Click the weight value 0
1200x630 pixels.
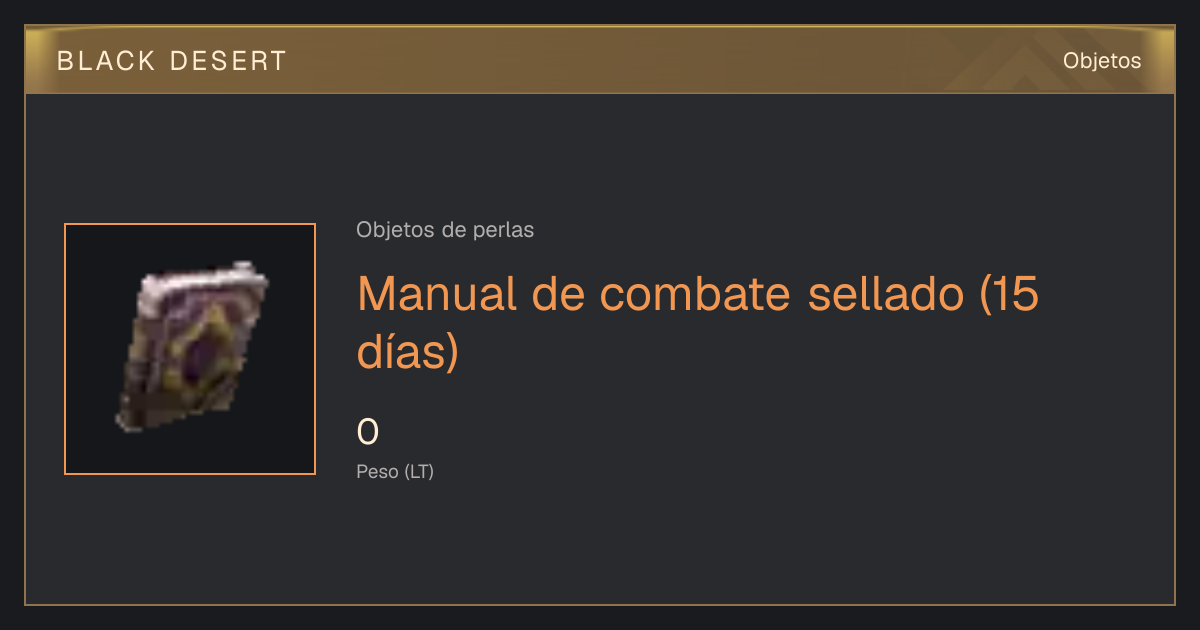pos(368,432)
